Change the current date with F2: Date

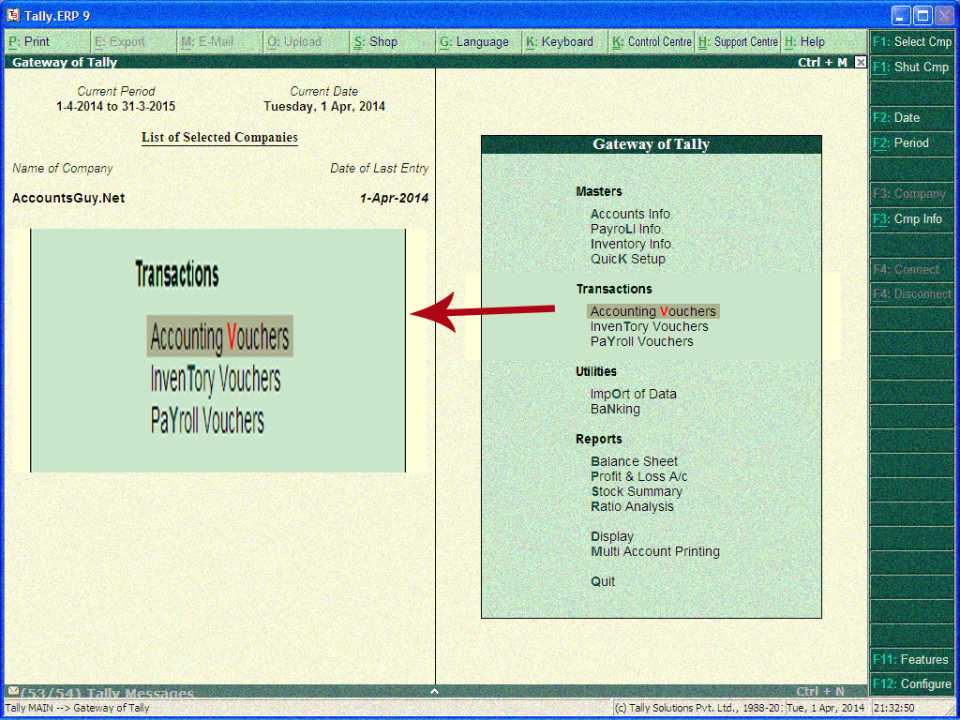(x=911, y=117)
